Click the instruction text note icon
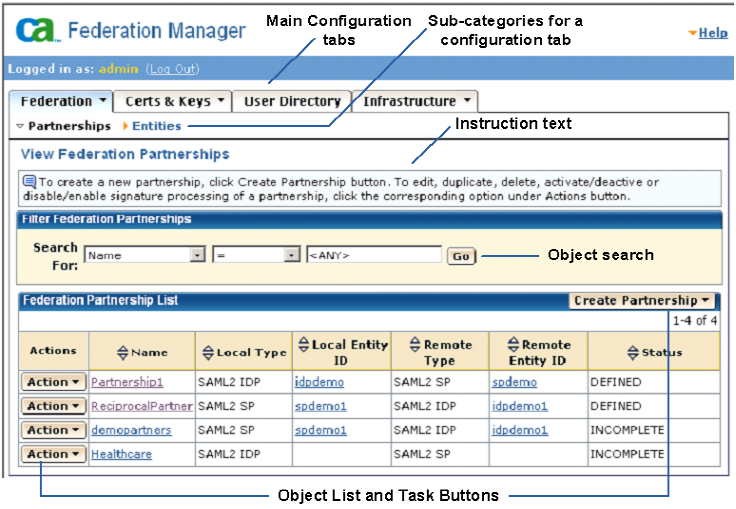Image resolution: width=736 pixels, height=509 pixels. pyautogui.click(x=30, y=182)
